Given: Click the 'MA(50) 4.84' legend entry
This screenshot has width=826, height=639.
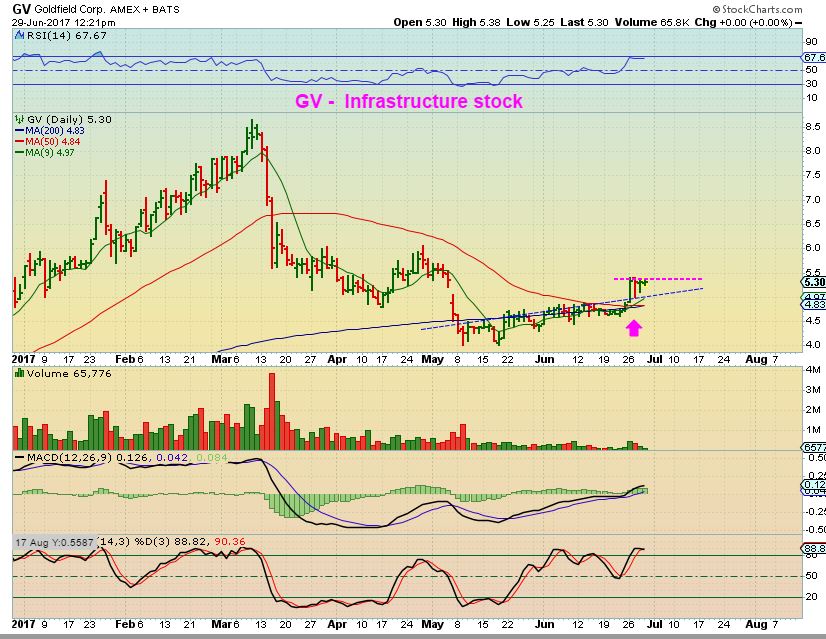Looking at the screenshot, I should click(x=53, y=142).
